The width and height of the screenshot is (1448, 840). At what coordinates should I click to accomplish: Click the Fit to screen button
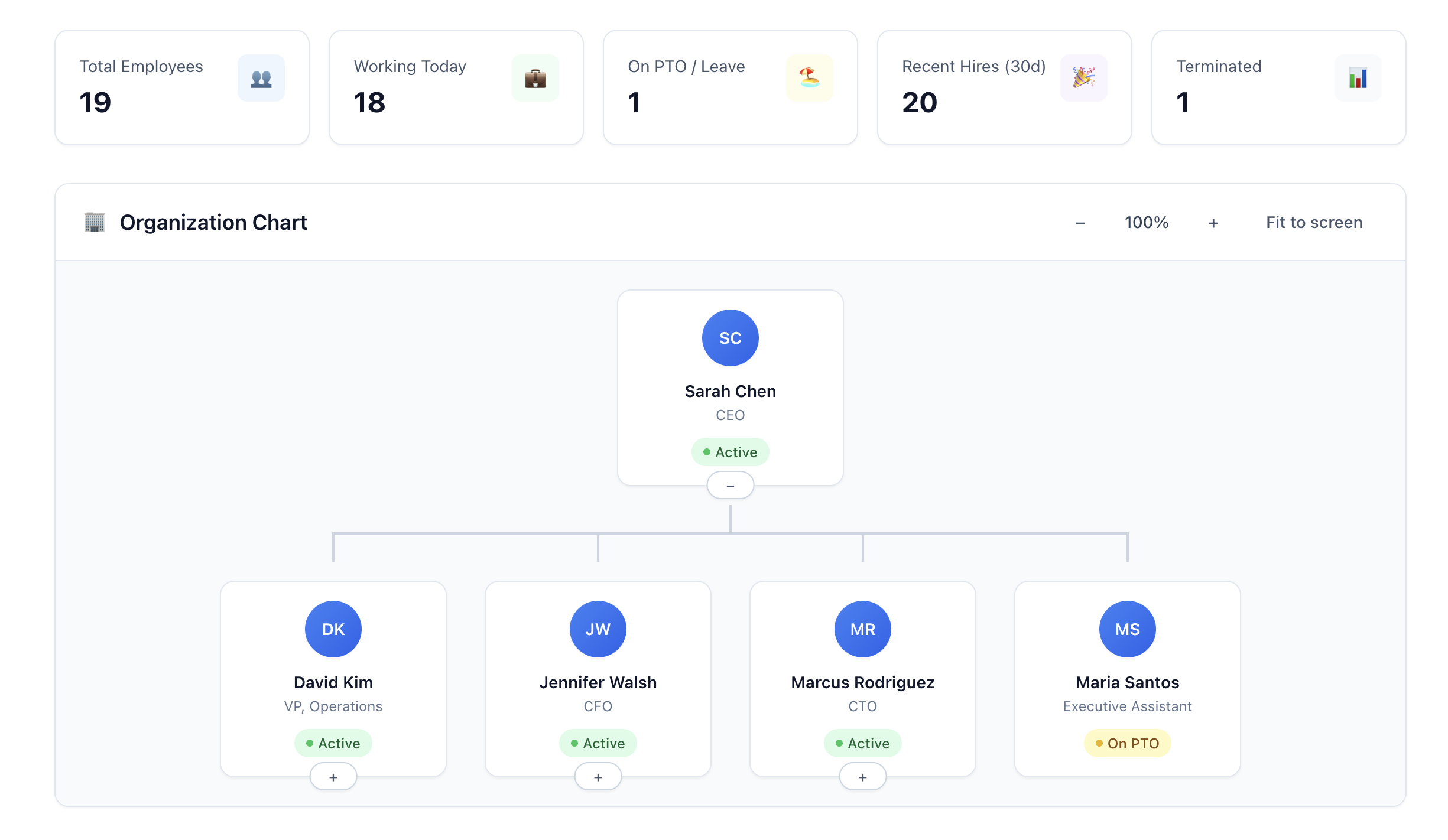[1314, 223]
